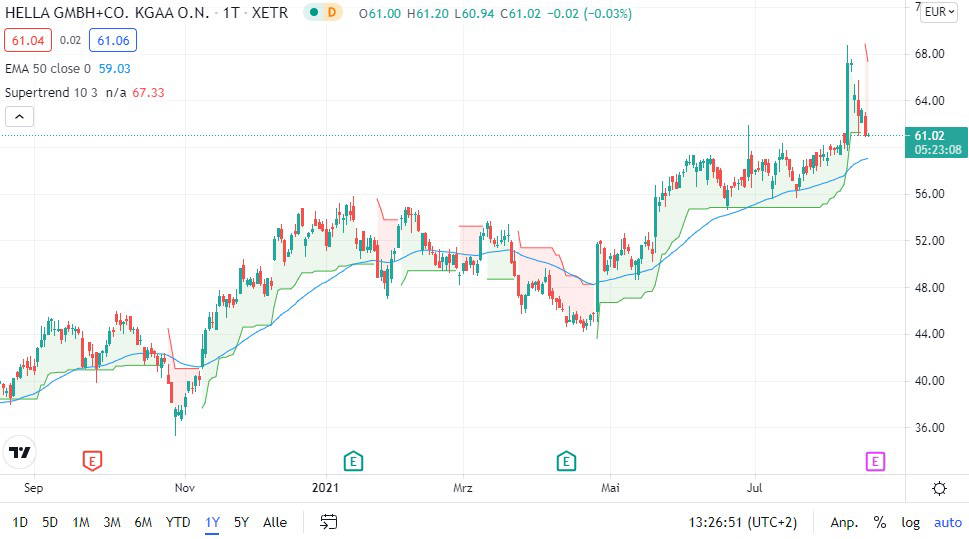The width and height of the screenshot is (969, 539).
Task: Open the green earnings marker near 2021
Action: [353, 460]
